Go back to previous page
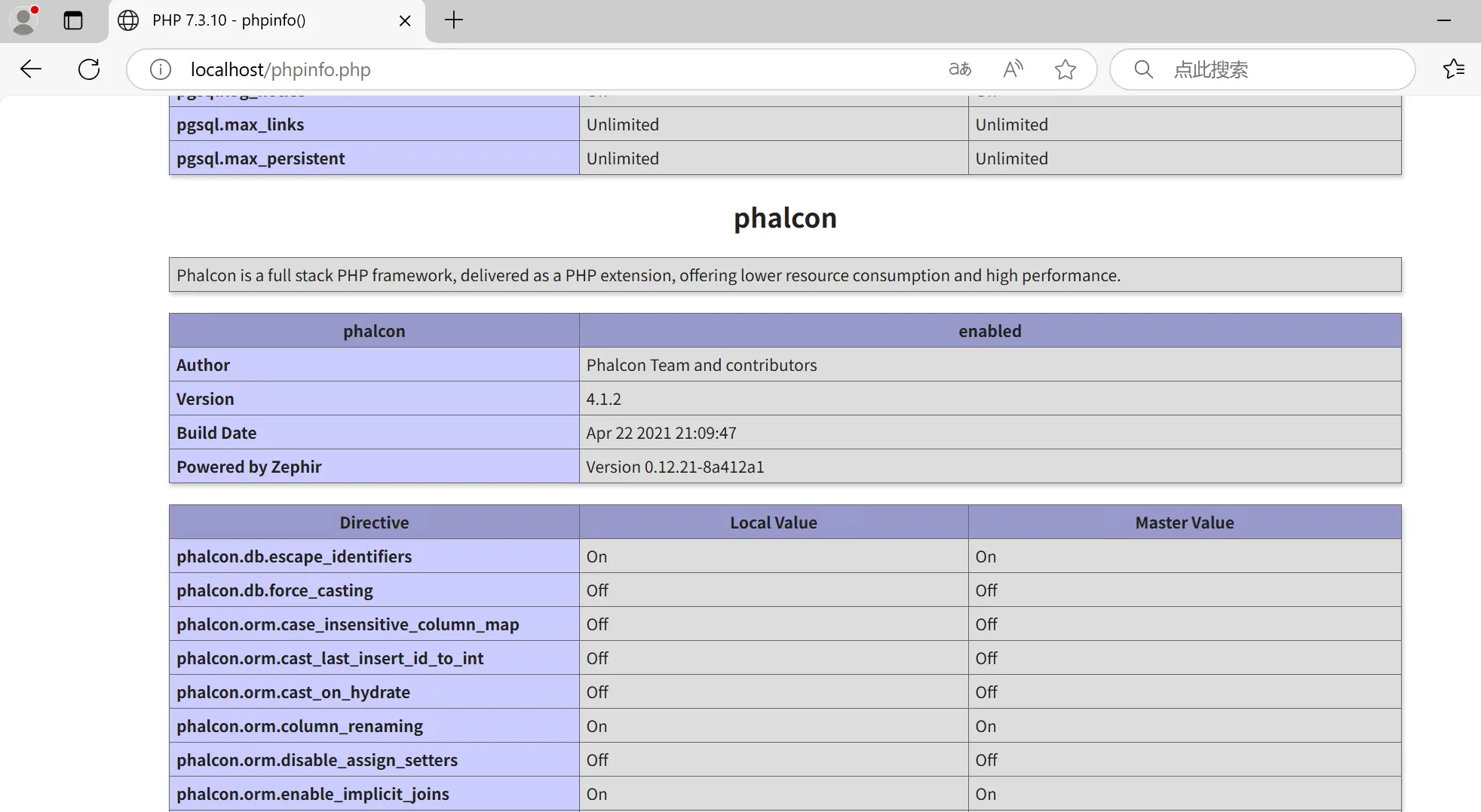Image resolution: width=1481 pixels, height=812 pixels. point(31,69)
